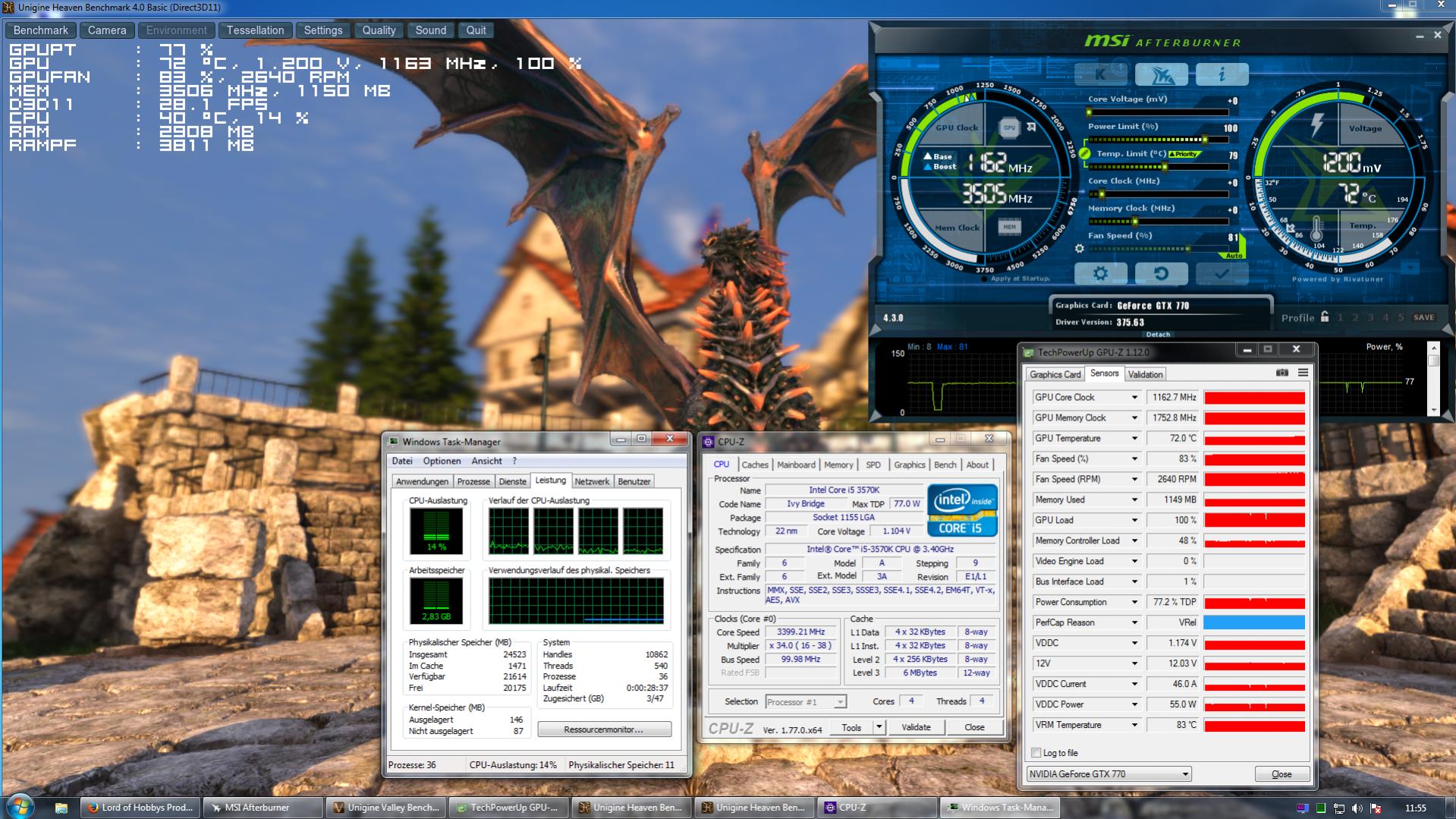Screen dimensions: 1456x819
Task: Toggle Temp Limit Priority in Afterburner
Action: point(1186,154)
